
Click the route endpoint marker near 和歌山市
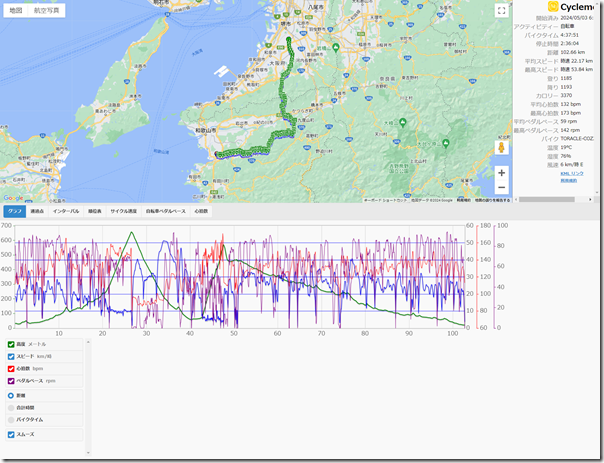217,154
